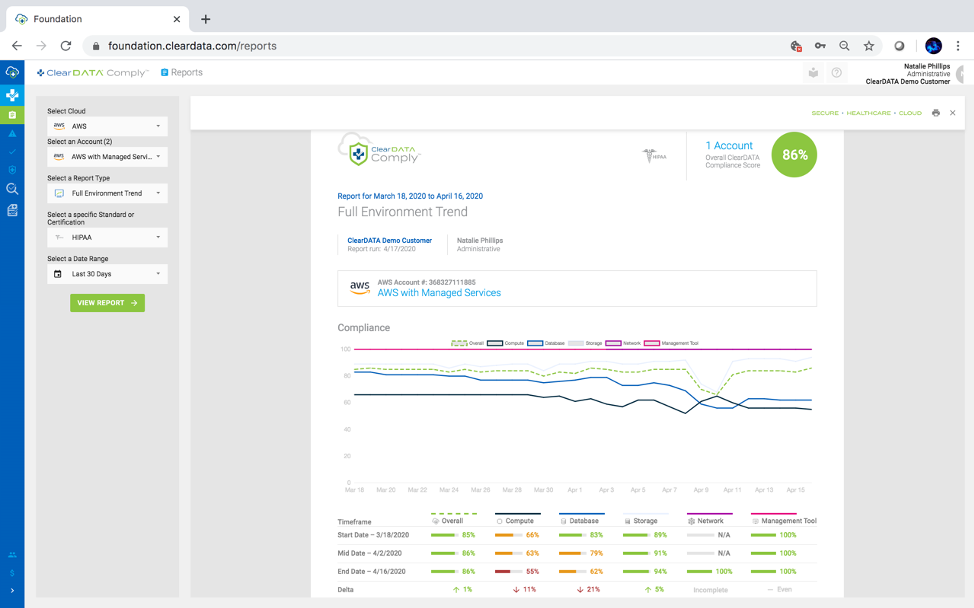Click the padlock site info icon

click(x=96, y=46)
